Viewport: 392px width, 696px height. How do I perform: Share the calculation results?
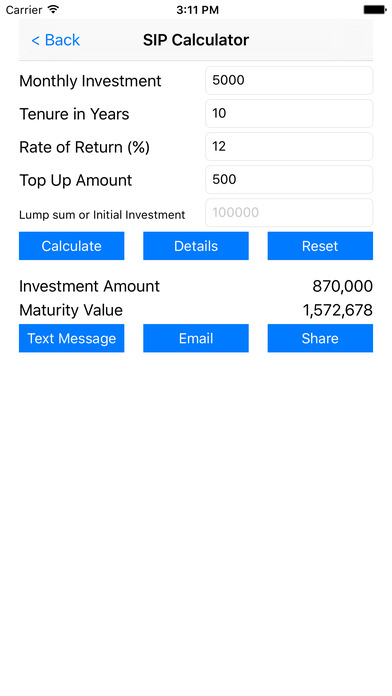(x=320, y=338)
